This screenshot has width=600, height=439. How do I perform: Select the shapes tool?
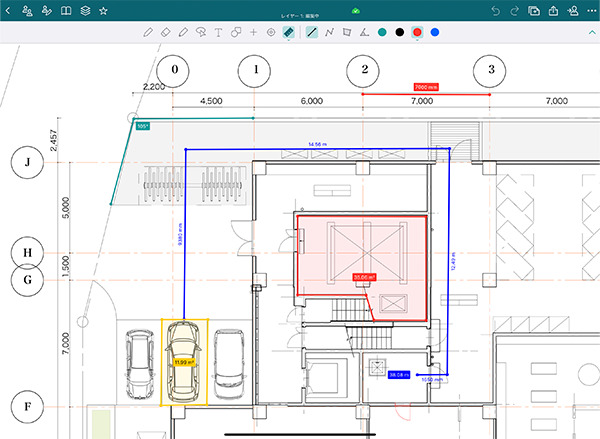tap(236, 33)
